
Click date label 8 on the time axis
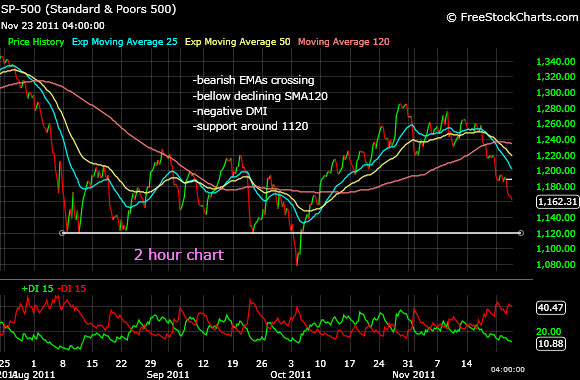point(63,364)
